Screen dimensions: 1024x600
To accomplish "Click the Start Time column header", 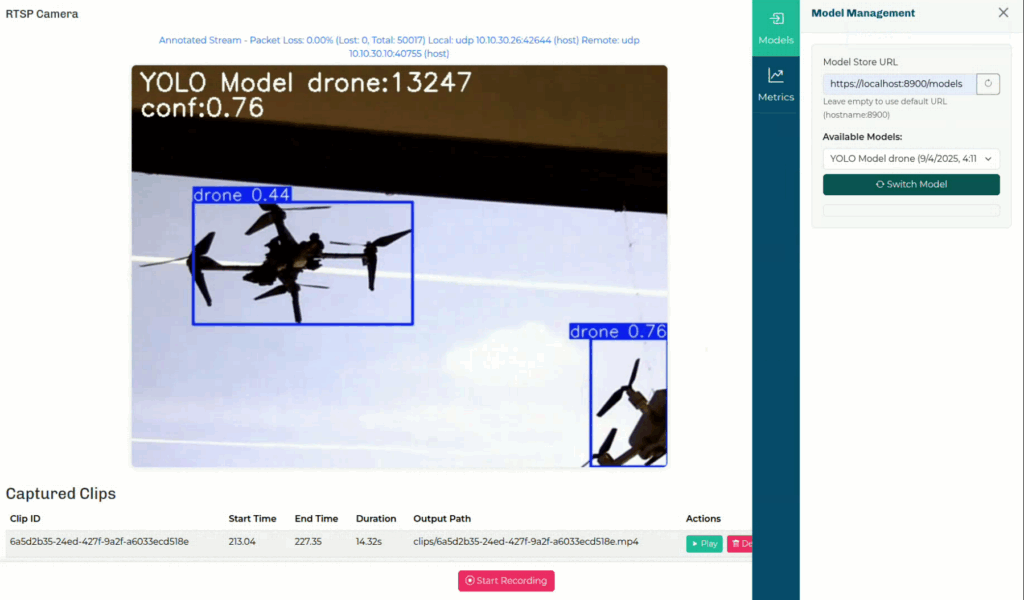I will 252,519.
